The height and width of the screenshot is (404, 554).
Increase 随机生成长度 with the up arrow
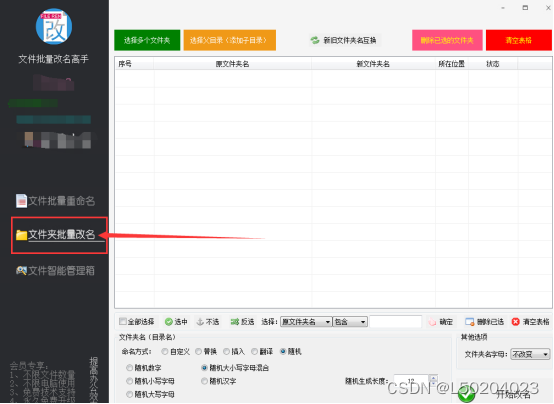434,377
